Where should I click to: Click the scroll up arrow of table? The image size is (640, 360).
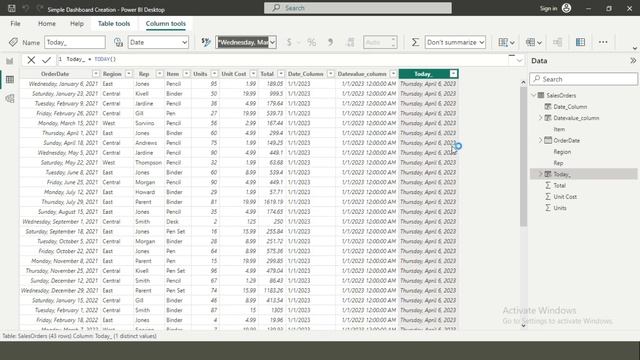[x=523, y=82]
